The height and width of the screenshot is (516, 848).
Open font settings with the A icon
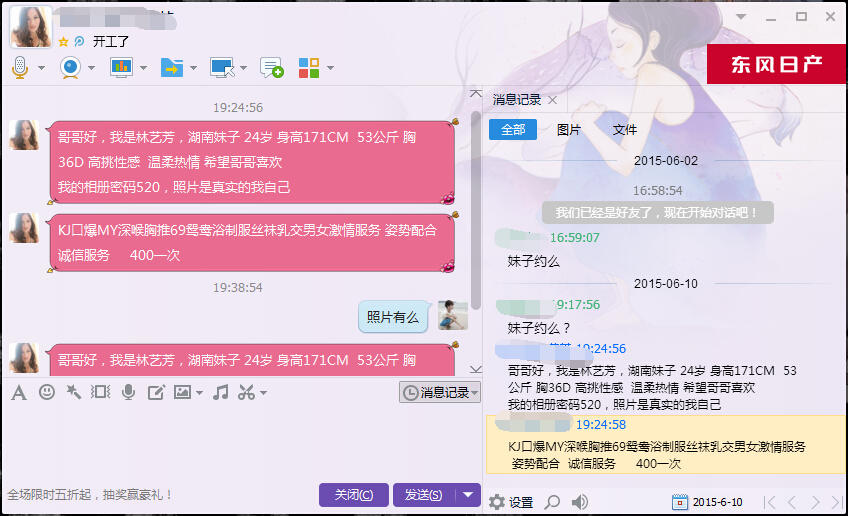point(19,393)
